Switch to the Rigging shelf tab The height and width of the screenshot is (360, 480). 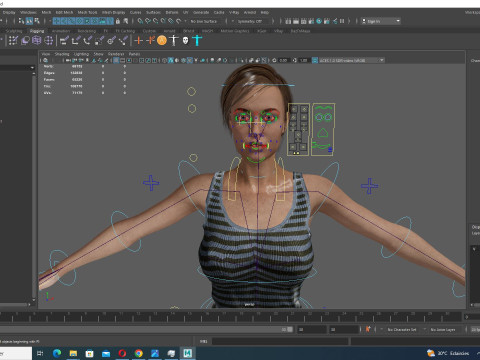(37, 31)
